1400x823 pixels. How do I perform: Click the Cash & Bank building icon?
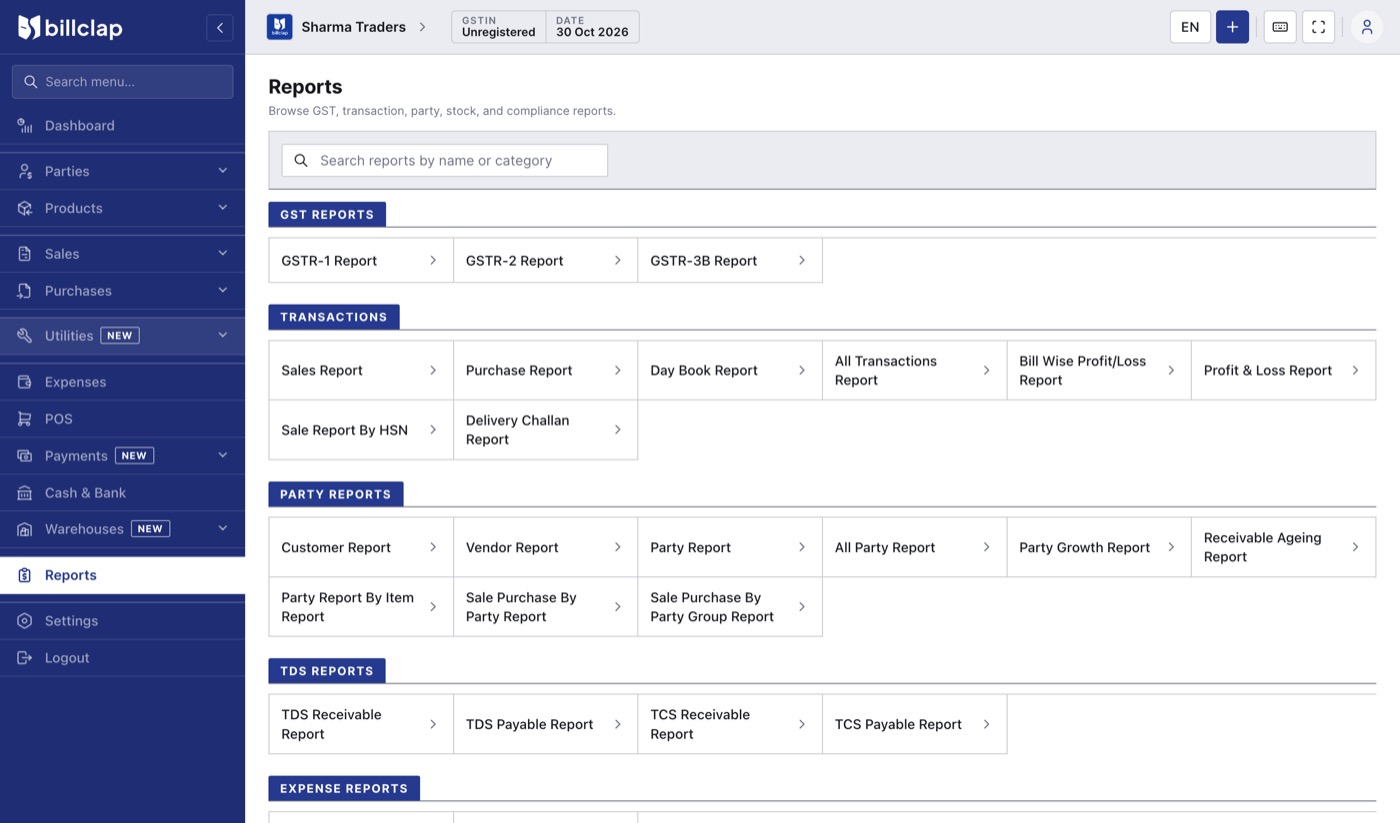click(x=25, y=493)
